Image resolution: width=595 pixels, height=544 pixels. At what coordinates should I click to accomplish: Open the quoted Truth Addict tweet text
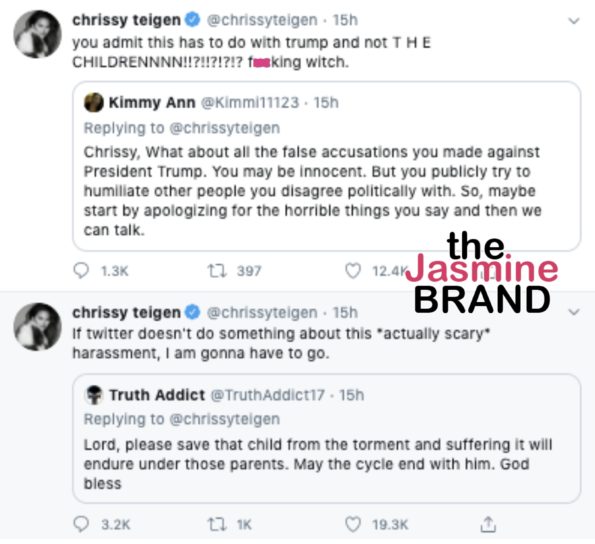pyautogui.click(x=318, y=464)
